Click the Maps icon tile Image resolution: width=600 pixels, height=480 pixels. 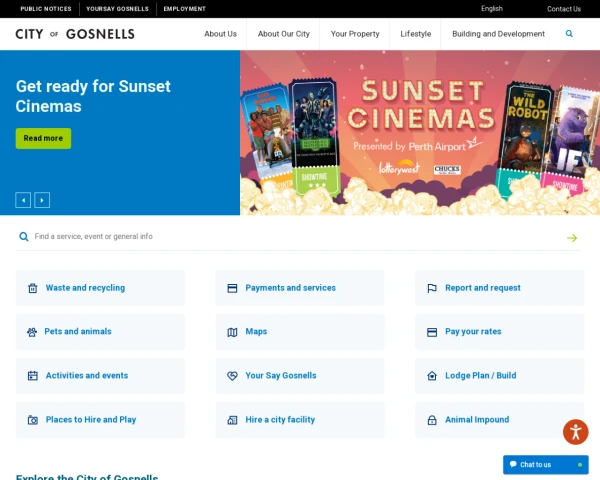(x=232, y=332)
